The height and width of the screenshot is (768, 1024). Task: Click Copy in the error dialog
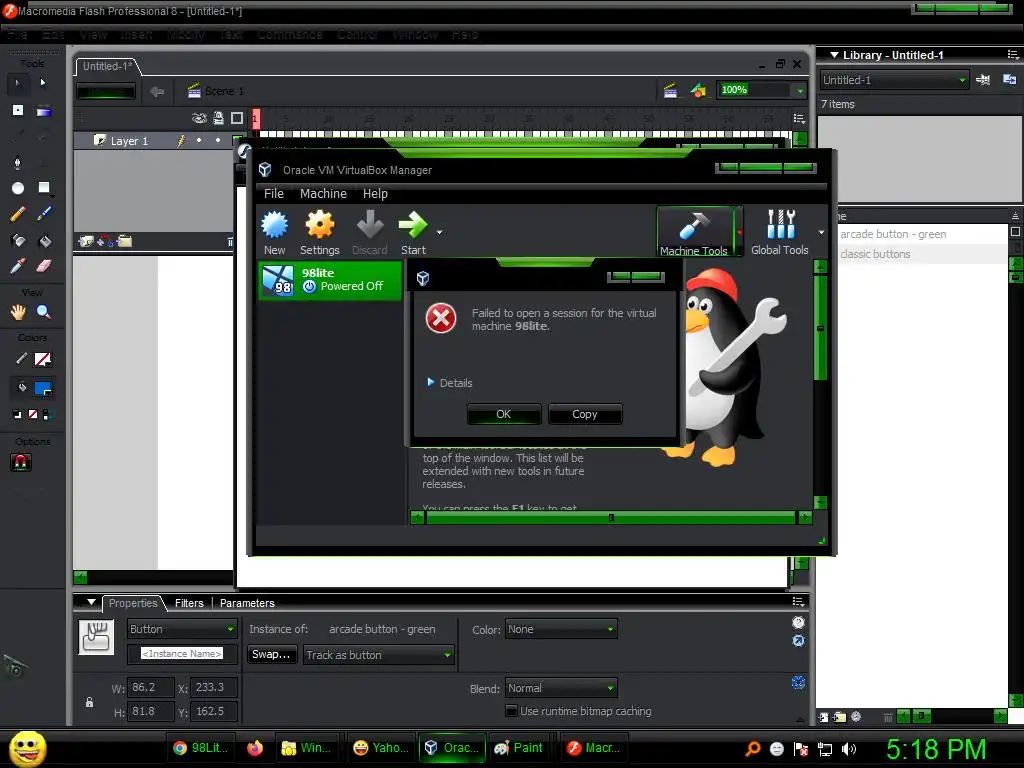584,414
